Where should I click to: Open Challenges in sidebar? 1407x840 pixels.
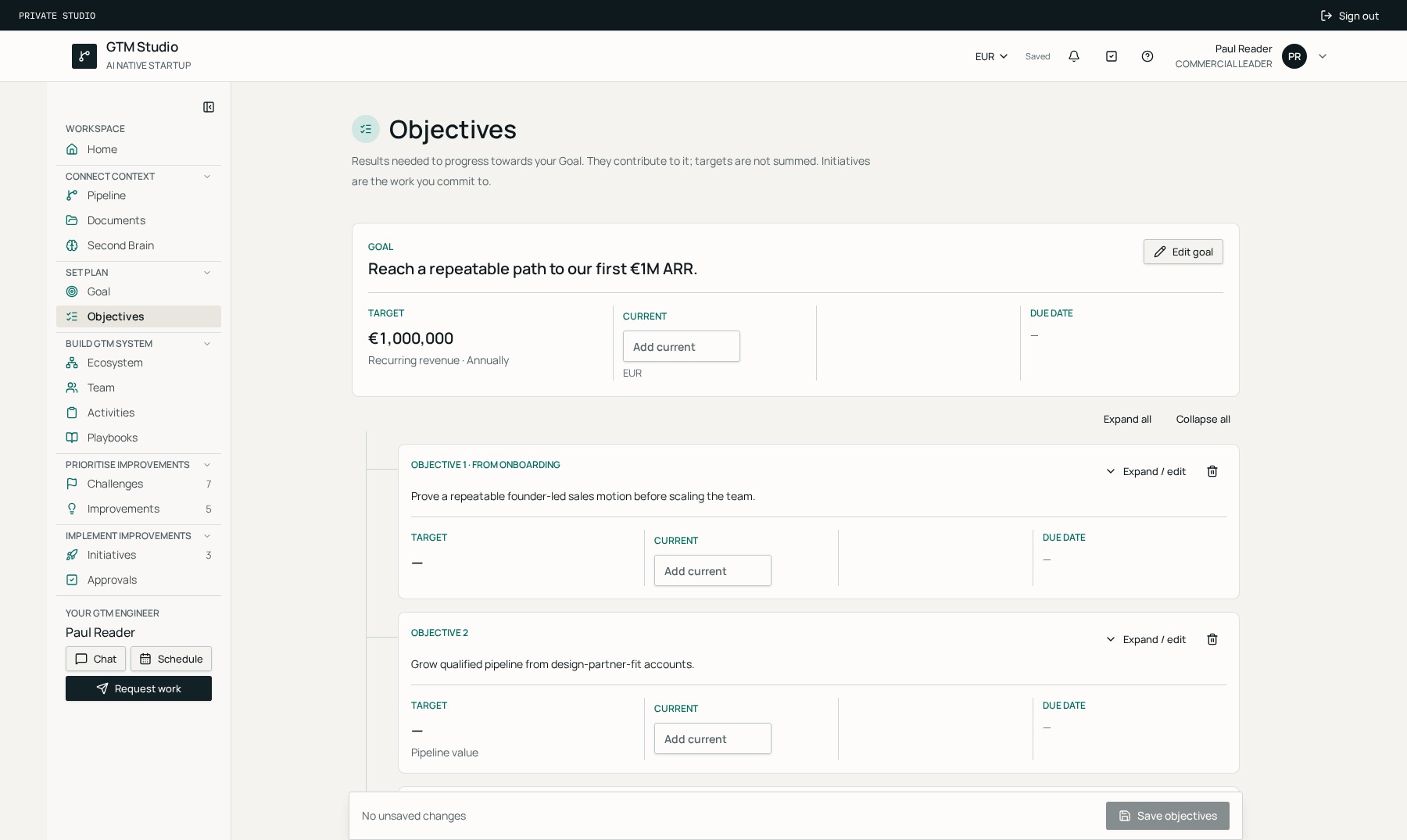[138, 484]
